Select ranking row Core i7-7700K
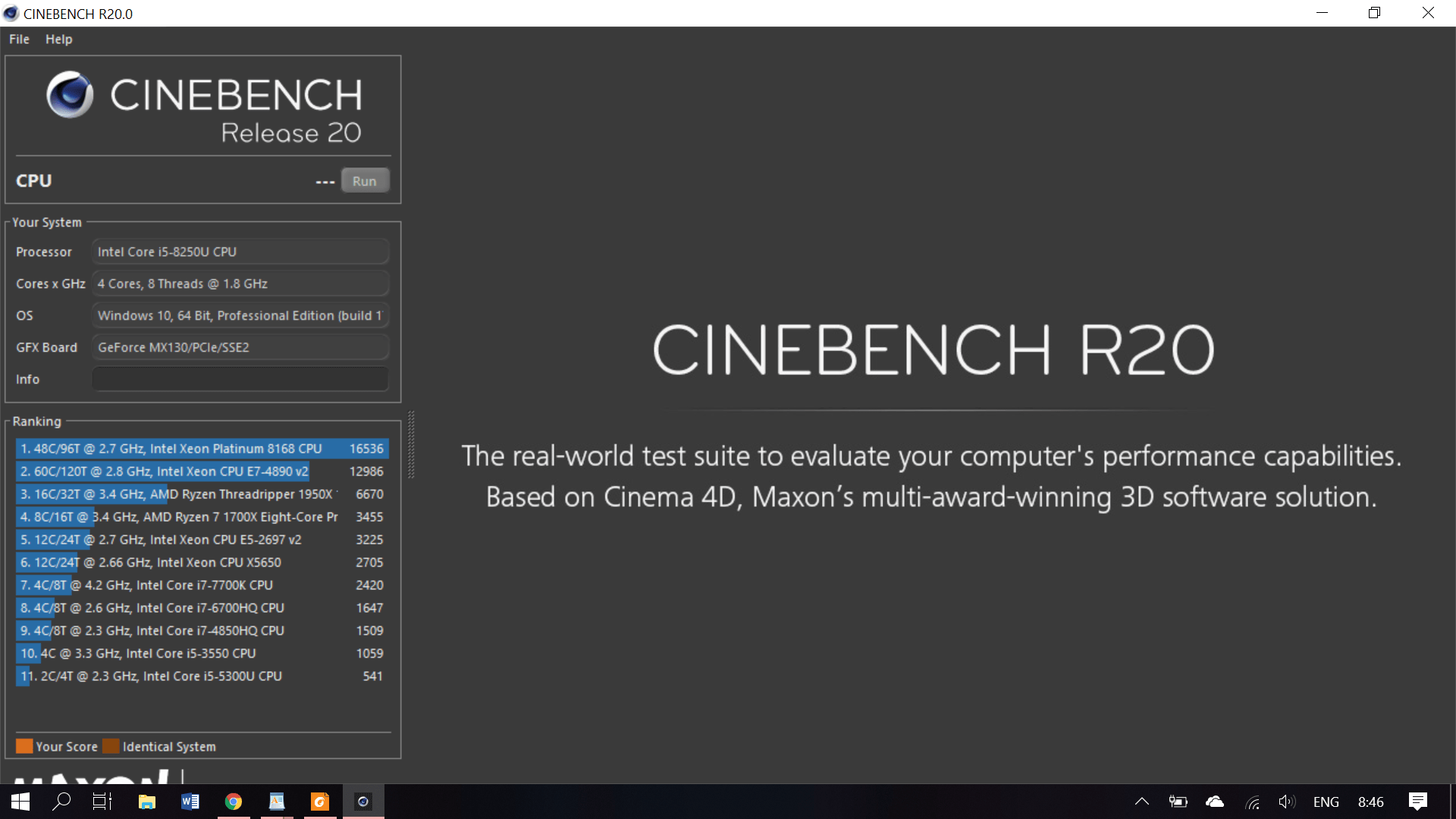Image resolution: width=1456 pixels, height=819 pixels. 202,585
